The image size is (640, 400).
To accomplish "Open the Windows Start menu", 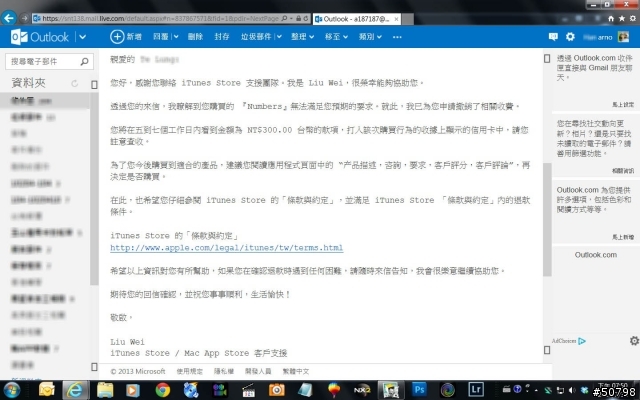I will coord(11,390).
